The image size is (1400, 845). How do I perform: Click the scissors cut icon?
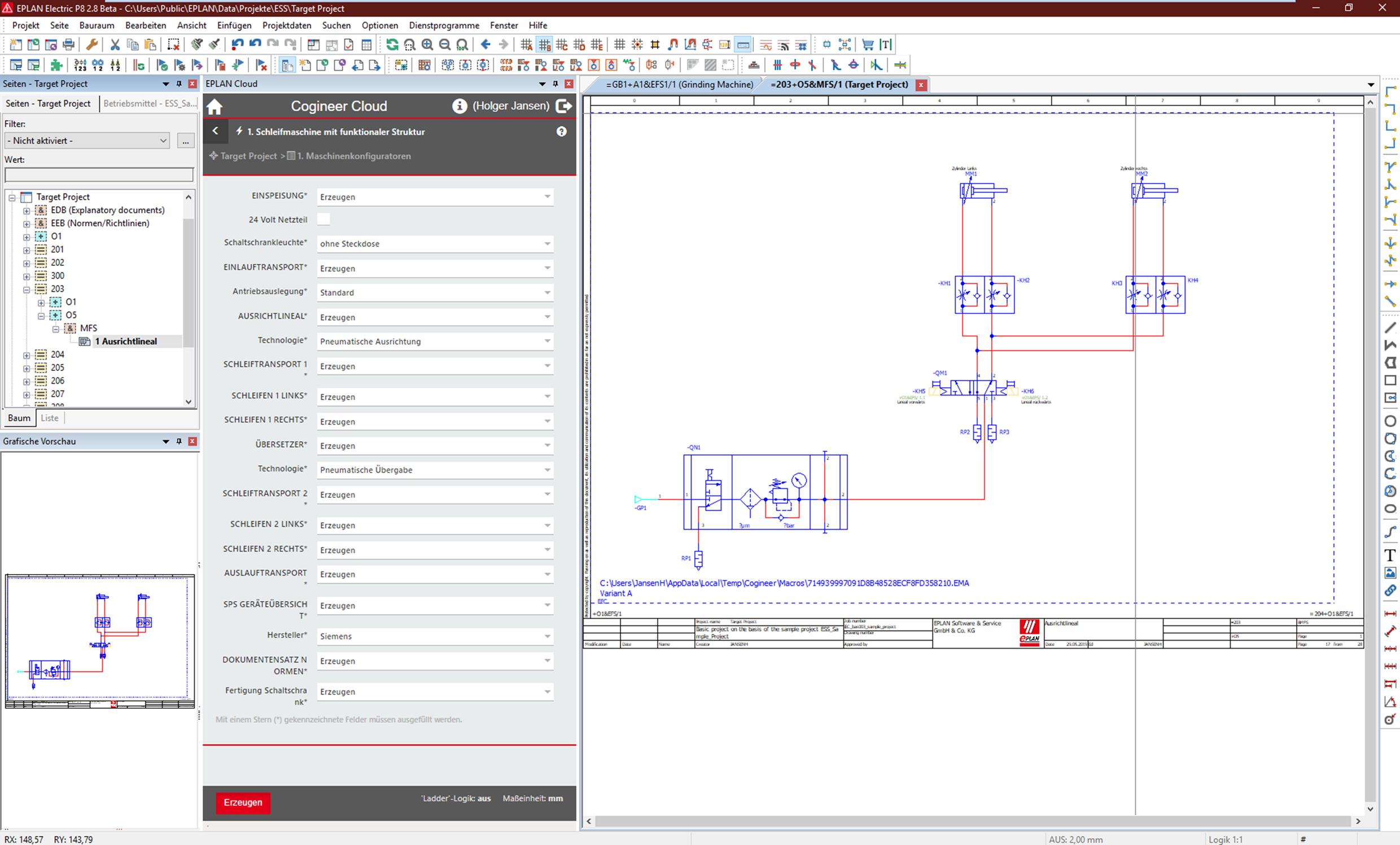(x=115, y=45)
